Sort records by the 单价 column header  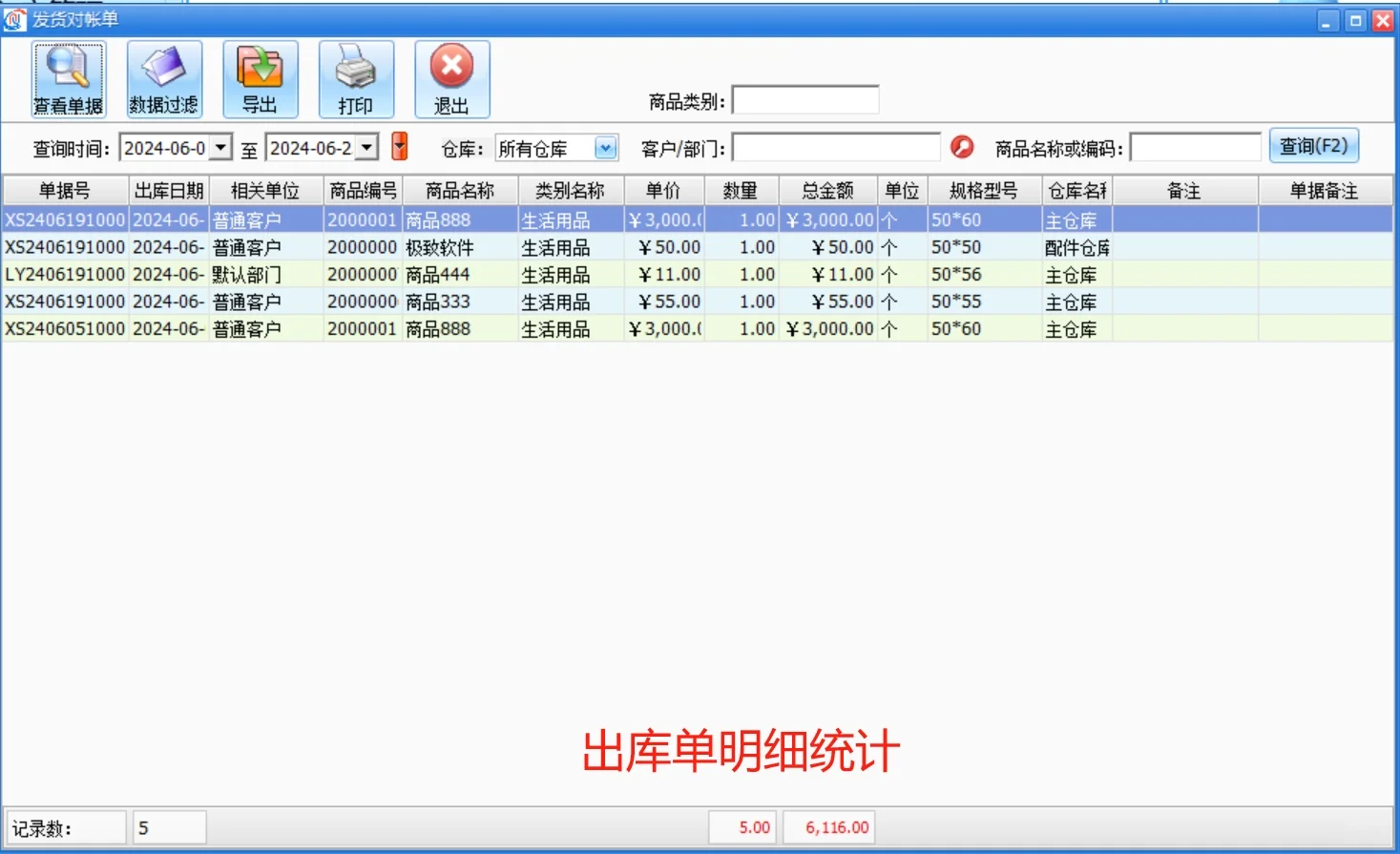click(663, 190)
